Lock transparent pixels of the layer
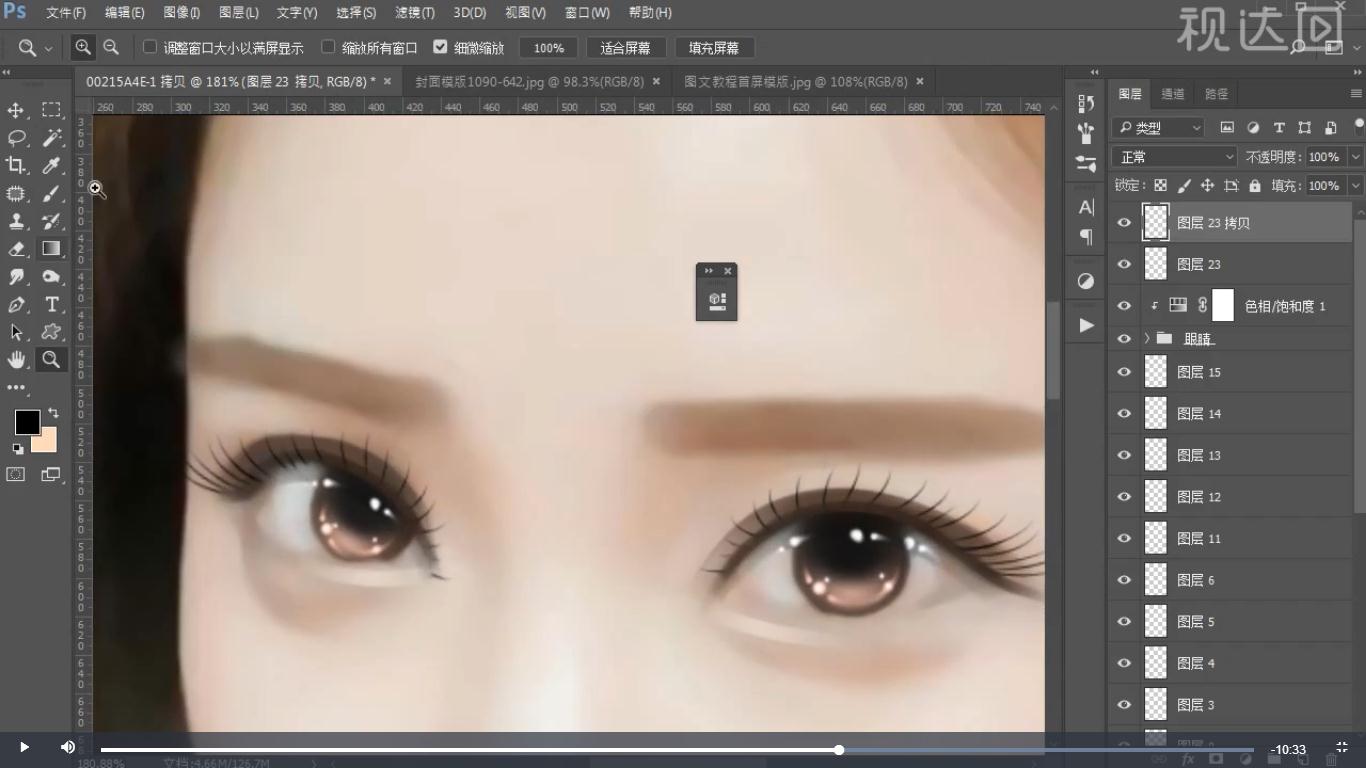 pos(1160,186)
